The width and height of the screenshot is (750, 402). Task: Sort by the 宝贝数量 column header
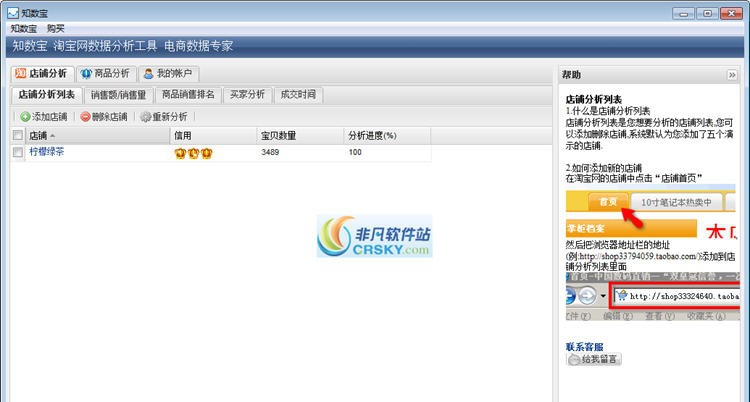point(300,136)
